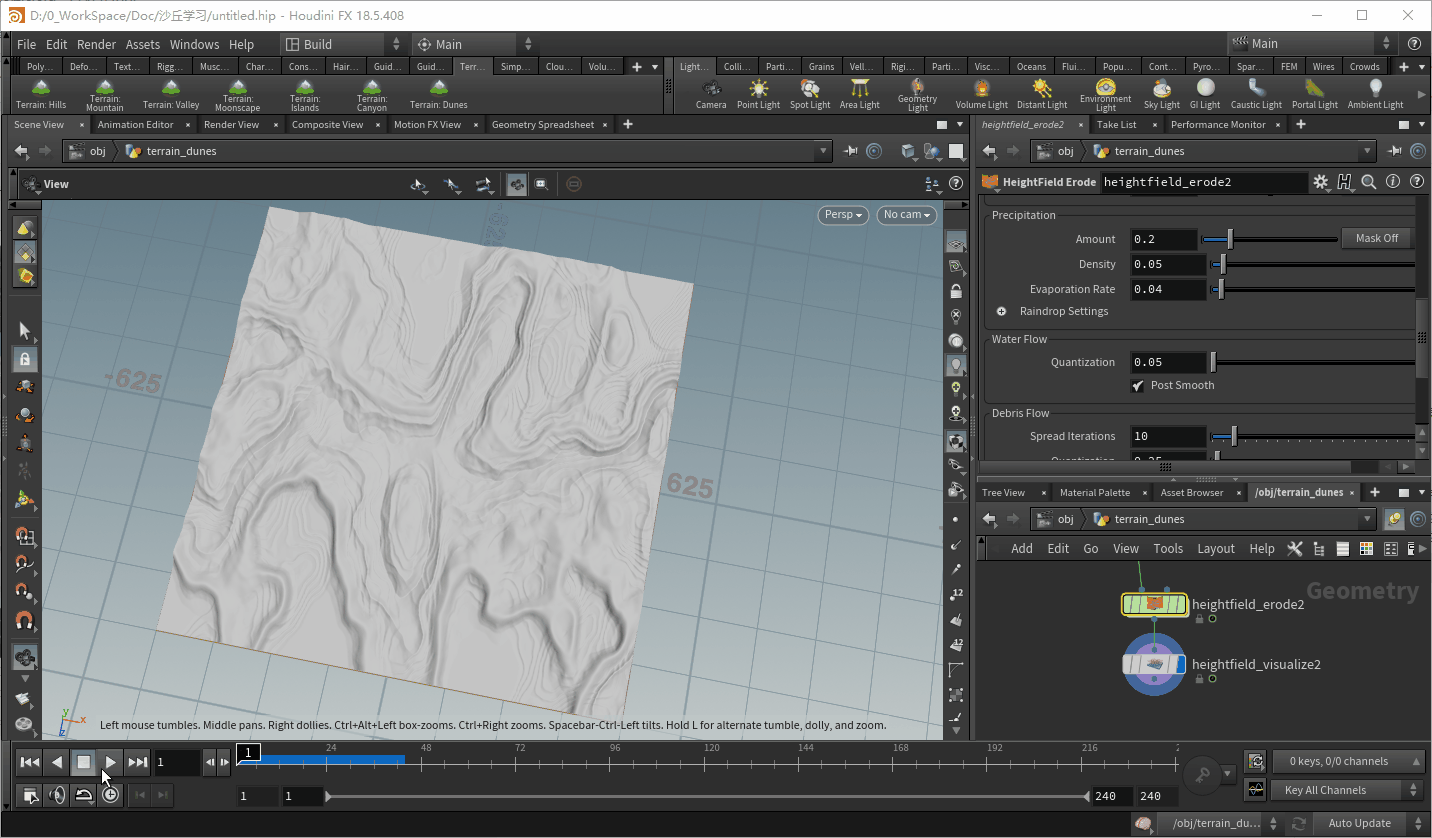Open the Build desktop dropdown
Image resolution: width=1432 pixels, height=838 pixels.
tap(343, 44)
